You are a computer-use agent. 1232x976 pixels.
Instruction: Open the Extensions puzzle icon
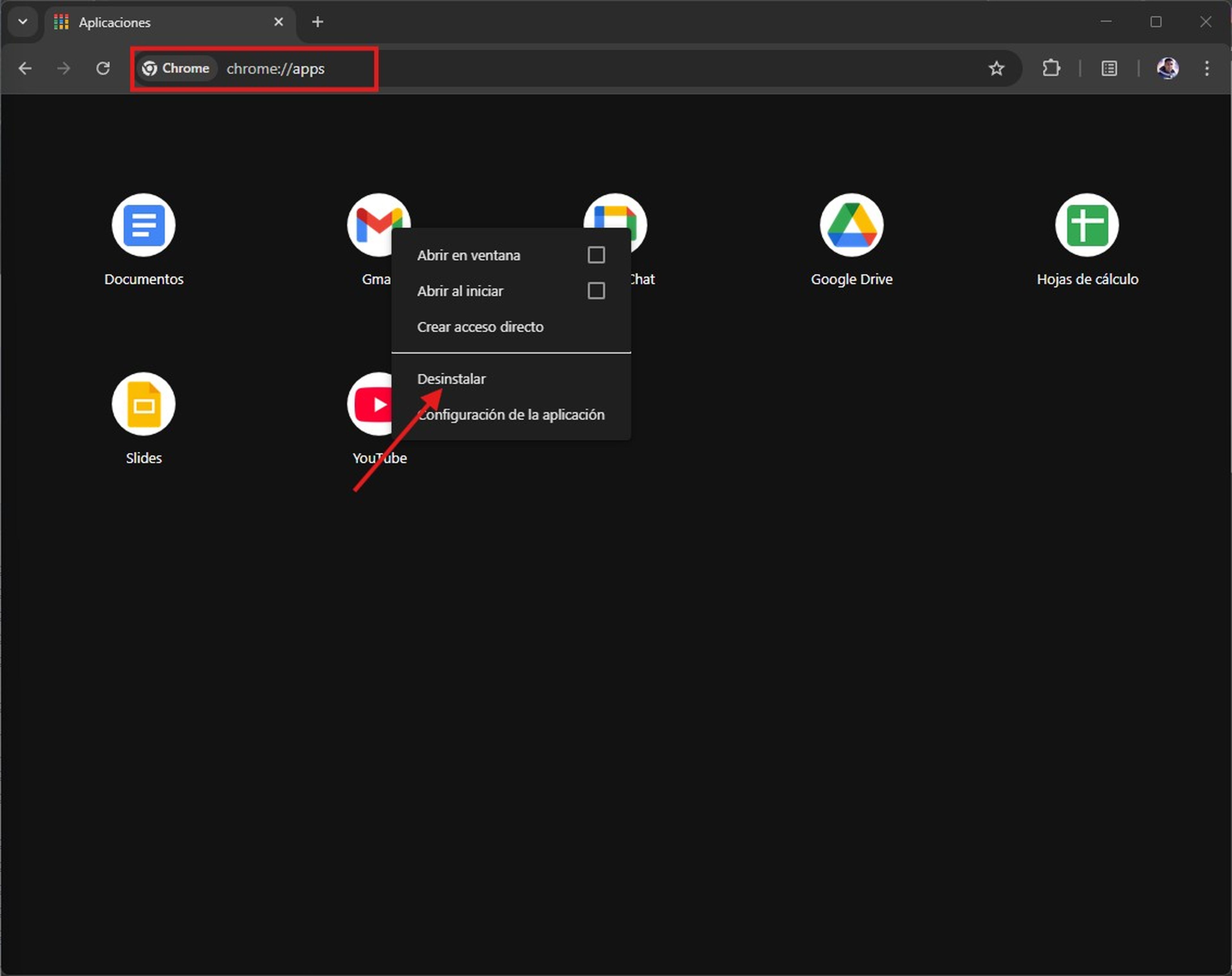[x=1051, y=69]
